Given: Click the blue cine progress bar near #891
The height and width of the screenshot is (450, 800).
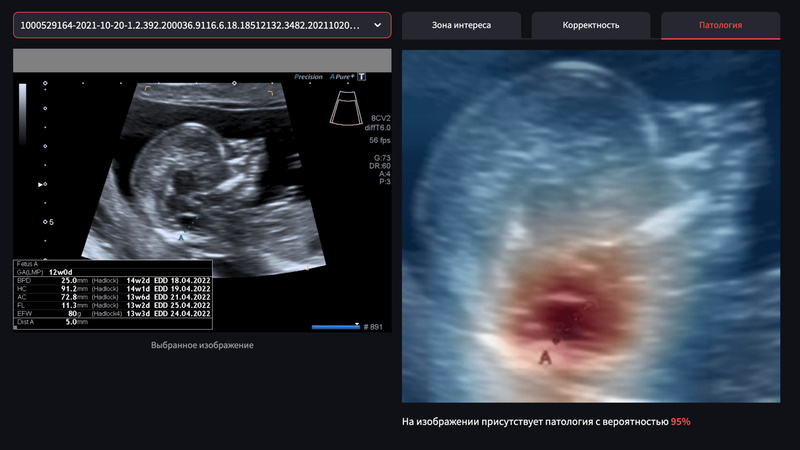Looking at the screenshot, I should 335,327.
